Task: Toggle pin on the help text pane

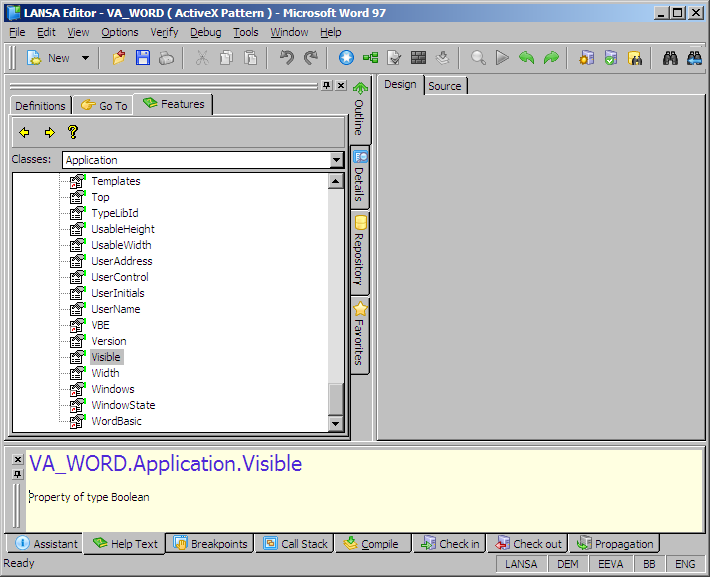Action: (17, 474)
